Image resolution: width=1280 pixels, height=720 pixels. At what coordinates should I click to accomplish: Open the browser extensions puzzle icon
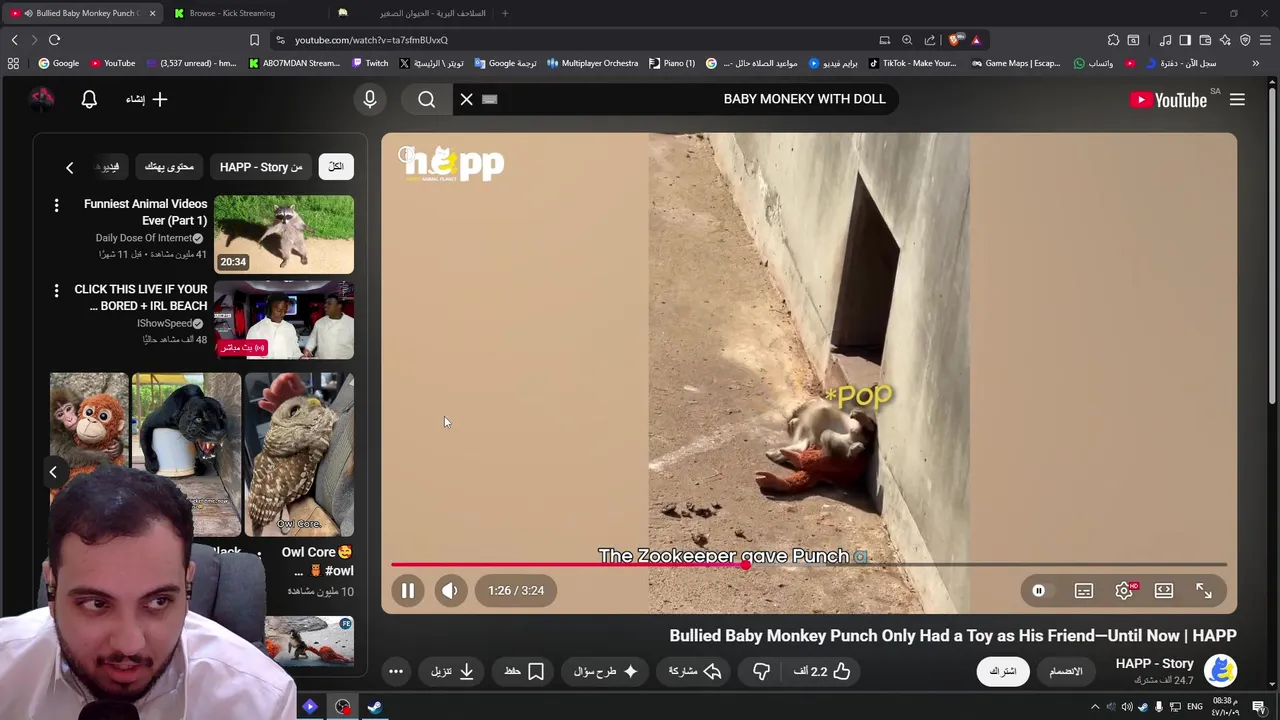click(1113, 40)
